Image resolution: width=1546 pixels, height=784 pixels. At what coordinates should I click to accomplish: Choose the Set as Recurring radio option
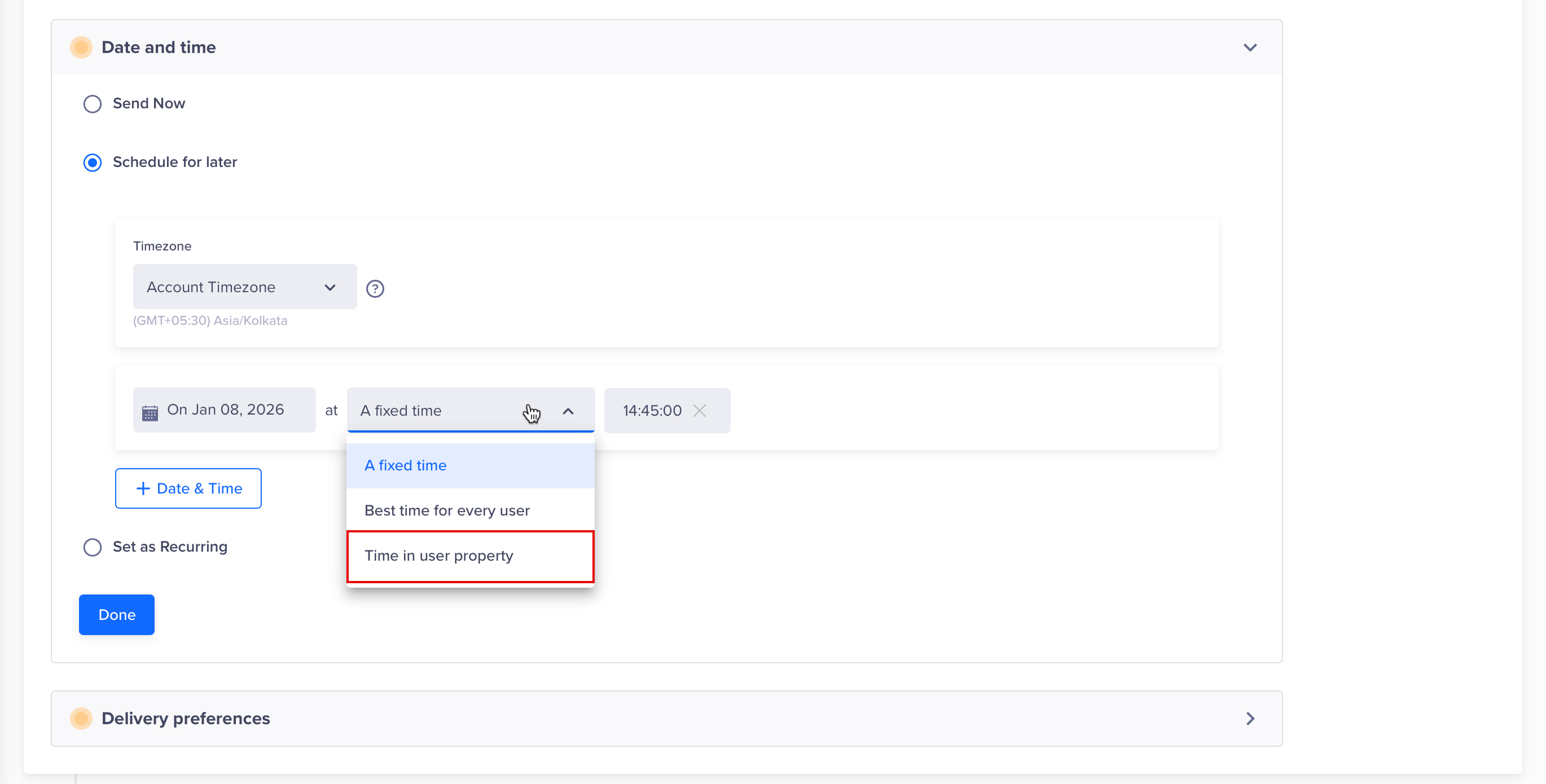[93, 547]
